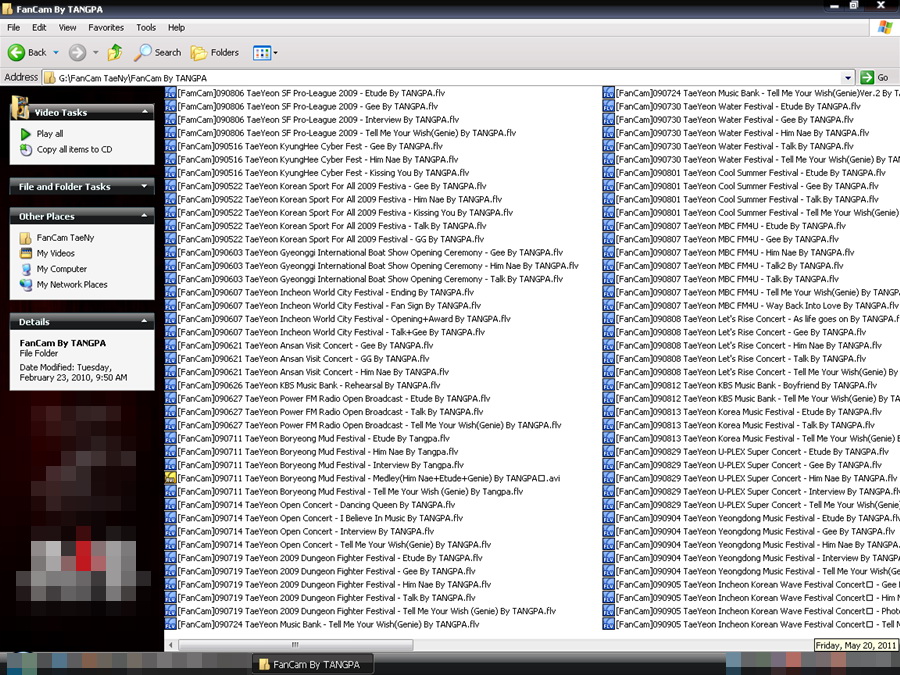This screenshot has width=900, height=675.
Task: Click the Forward navigation arrow icon
Action: pos(77,52)
